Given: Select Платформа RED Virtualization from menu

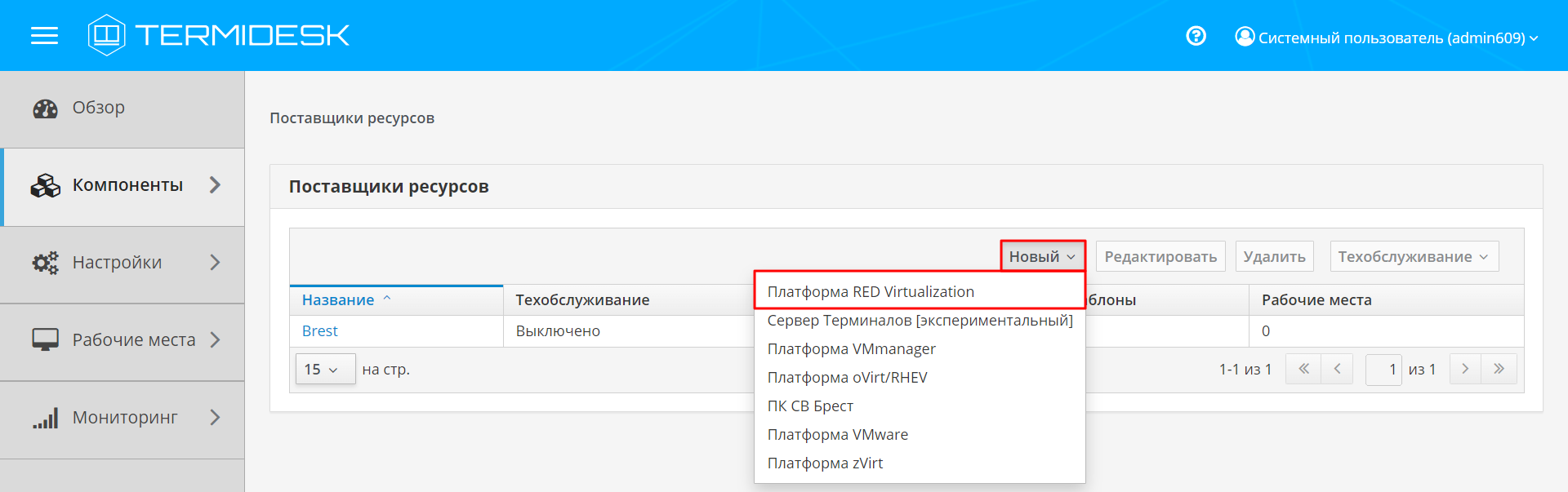Looking at the screenshot, I should tap(871, 291).
